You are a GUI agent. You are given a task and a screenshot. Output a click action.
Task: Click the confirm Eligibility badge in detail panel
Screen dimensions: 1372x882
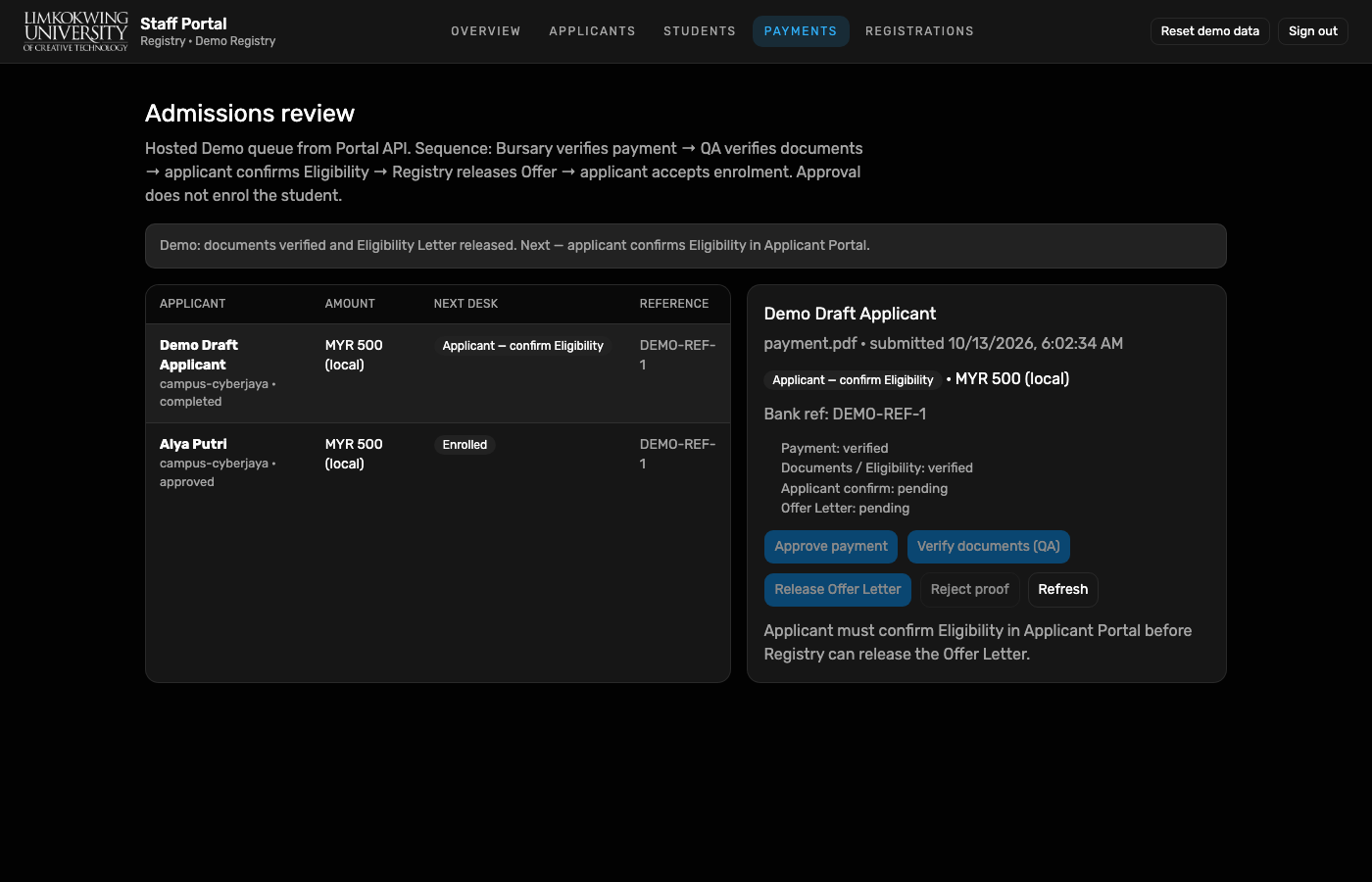tap(853, 380)
